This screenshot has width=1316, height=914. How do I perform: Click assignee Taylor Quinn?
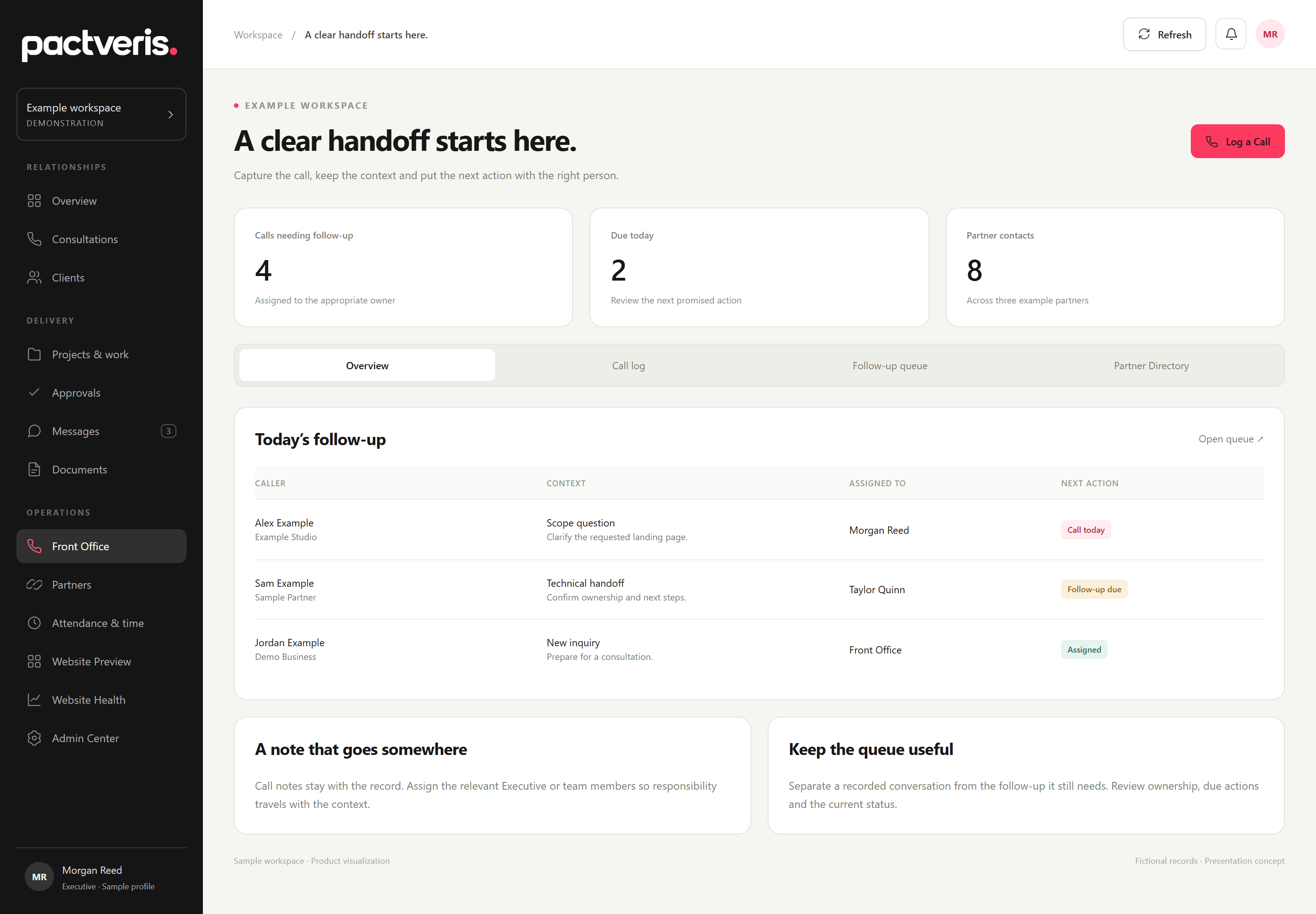[x=877, y=590]
